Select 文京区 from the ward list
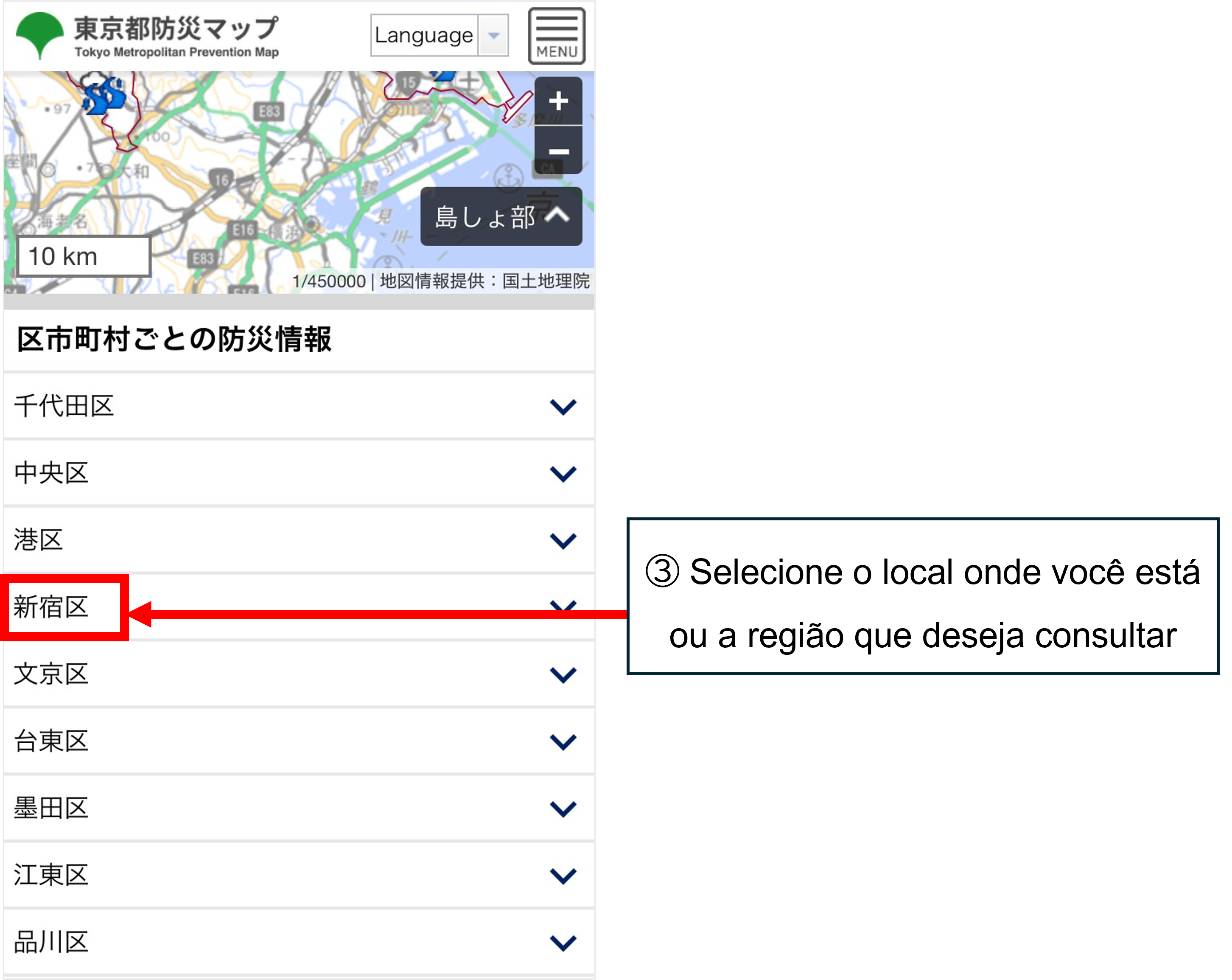This screenshot has height=980, width=1232. (x=51, y=674)
